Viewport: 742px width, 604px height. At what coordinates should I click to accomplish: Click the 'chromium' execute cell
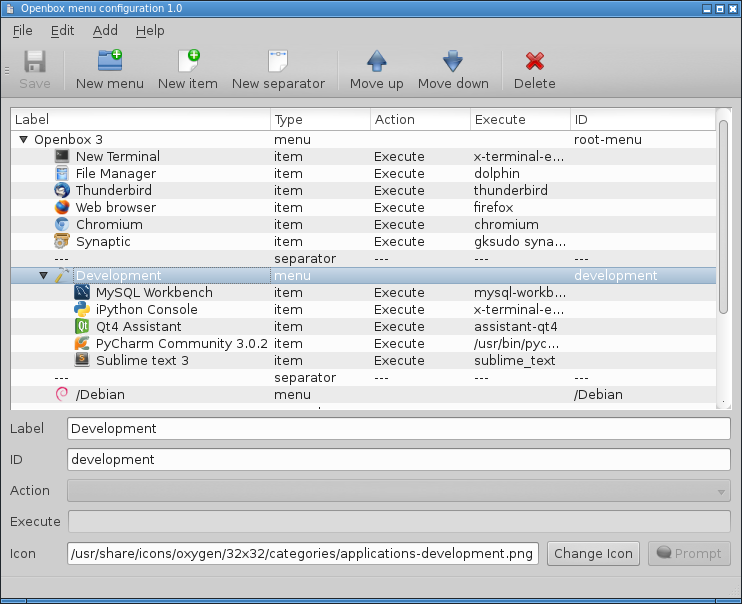pyautogui.click(x=506, y=224)
